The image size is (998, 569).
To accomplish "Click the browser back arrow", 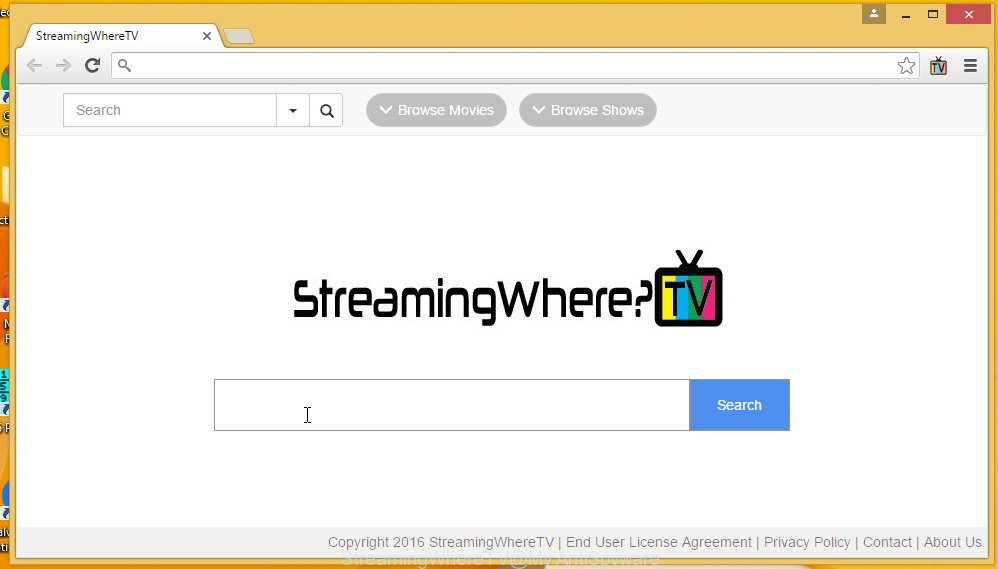I will (34, 66).
